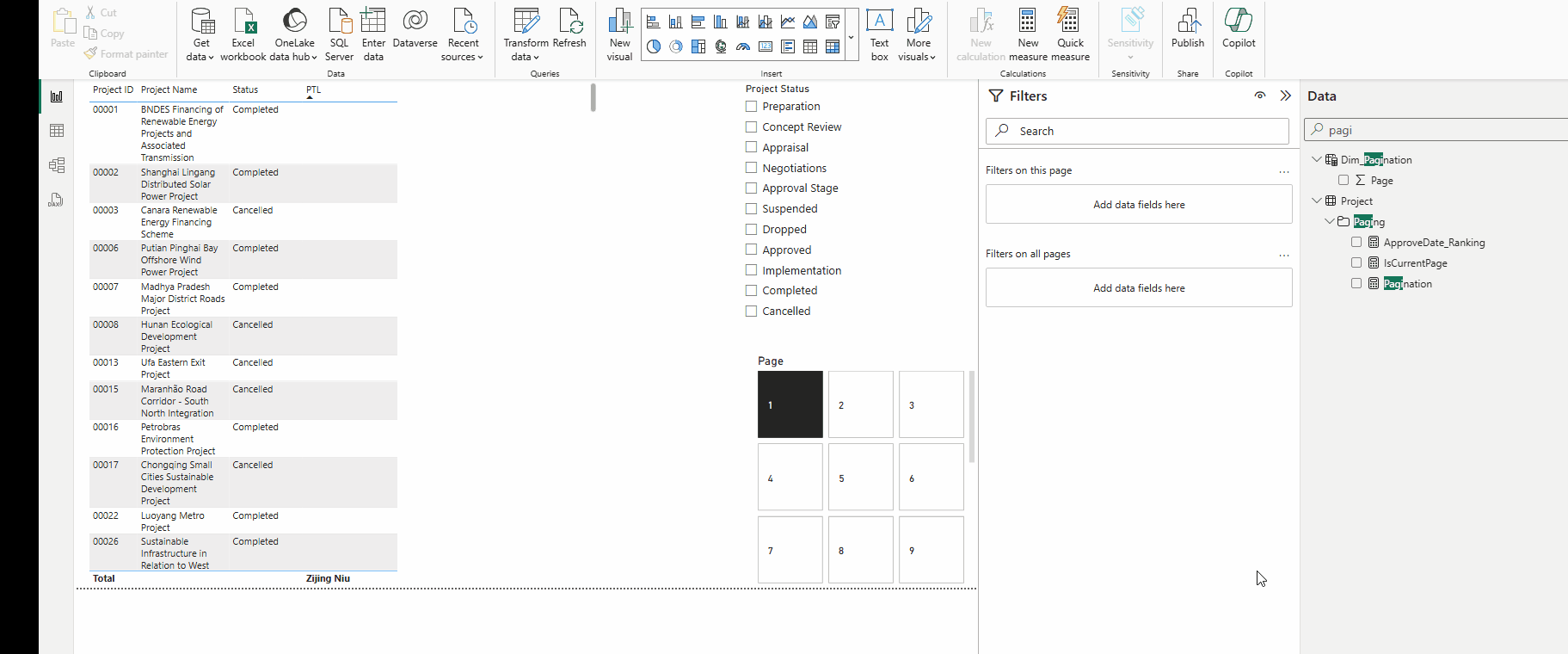Viewport: 1568px width, 654px height.
Task: Insert a card visual
Action: (x=766, y=46)
